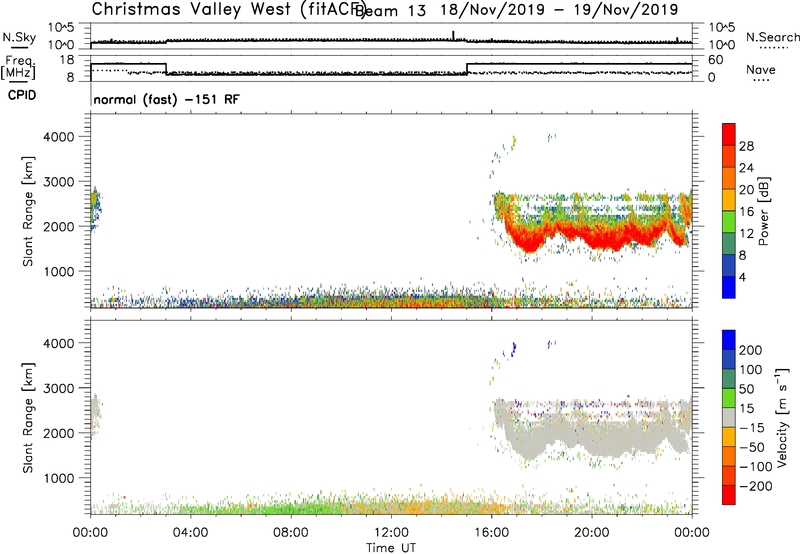This screenshot has width=800, height=554.
Task: Click the frequency step-up at 15:00
Action: click(467, 69)
